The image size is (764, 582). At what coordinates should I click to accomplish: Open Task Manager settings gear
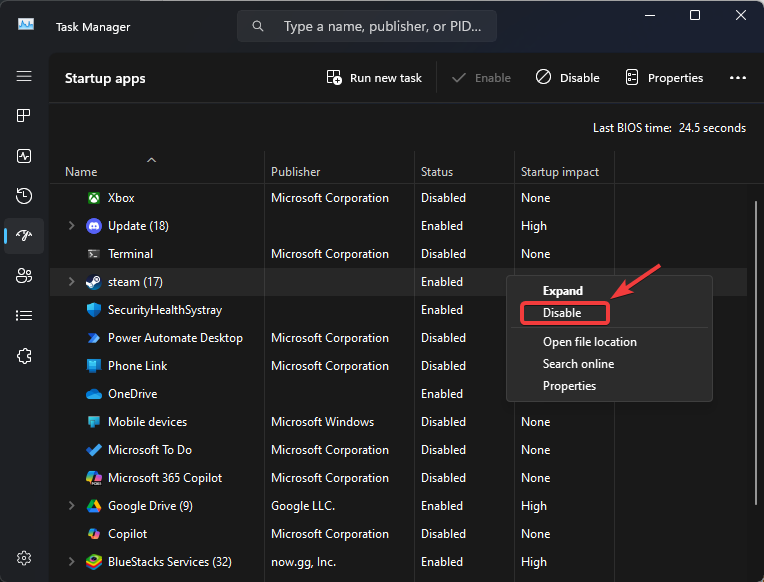click(24, 558)
